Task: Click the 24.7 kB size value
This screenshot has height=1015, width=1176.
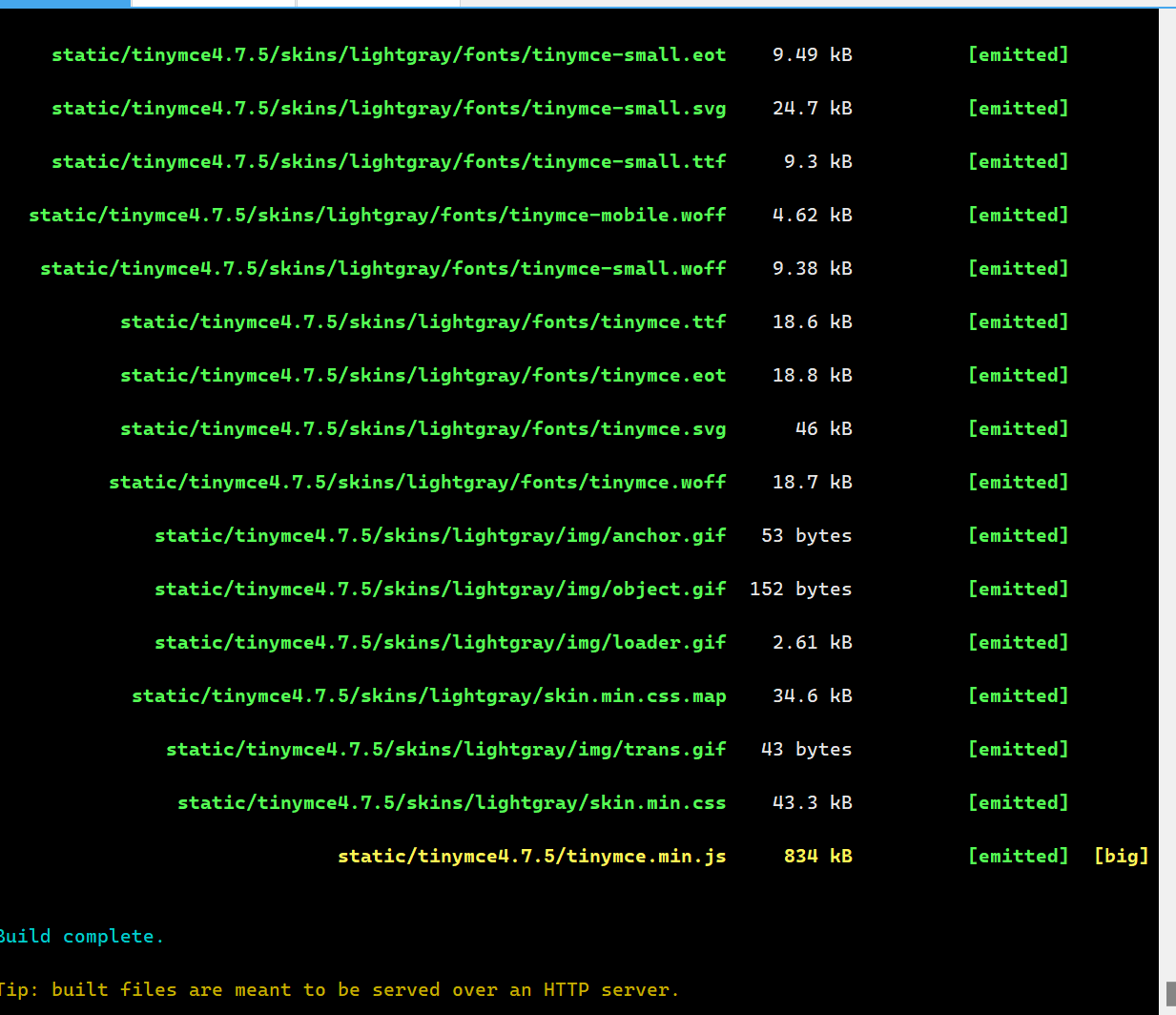Action: click(813, 109)
